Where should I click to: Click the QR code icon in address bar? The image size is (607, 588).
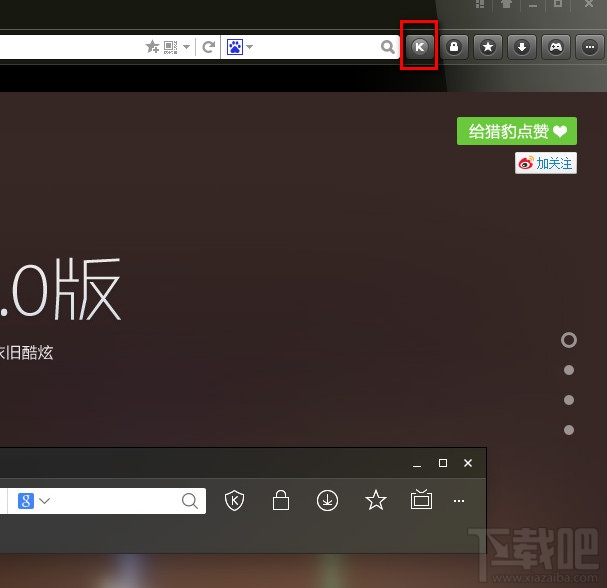pos(170,47)
